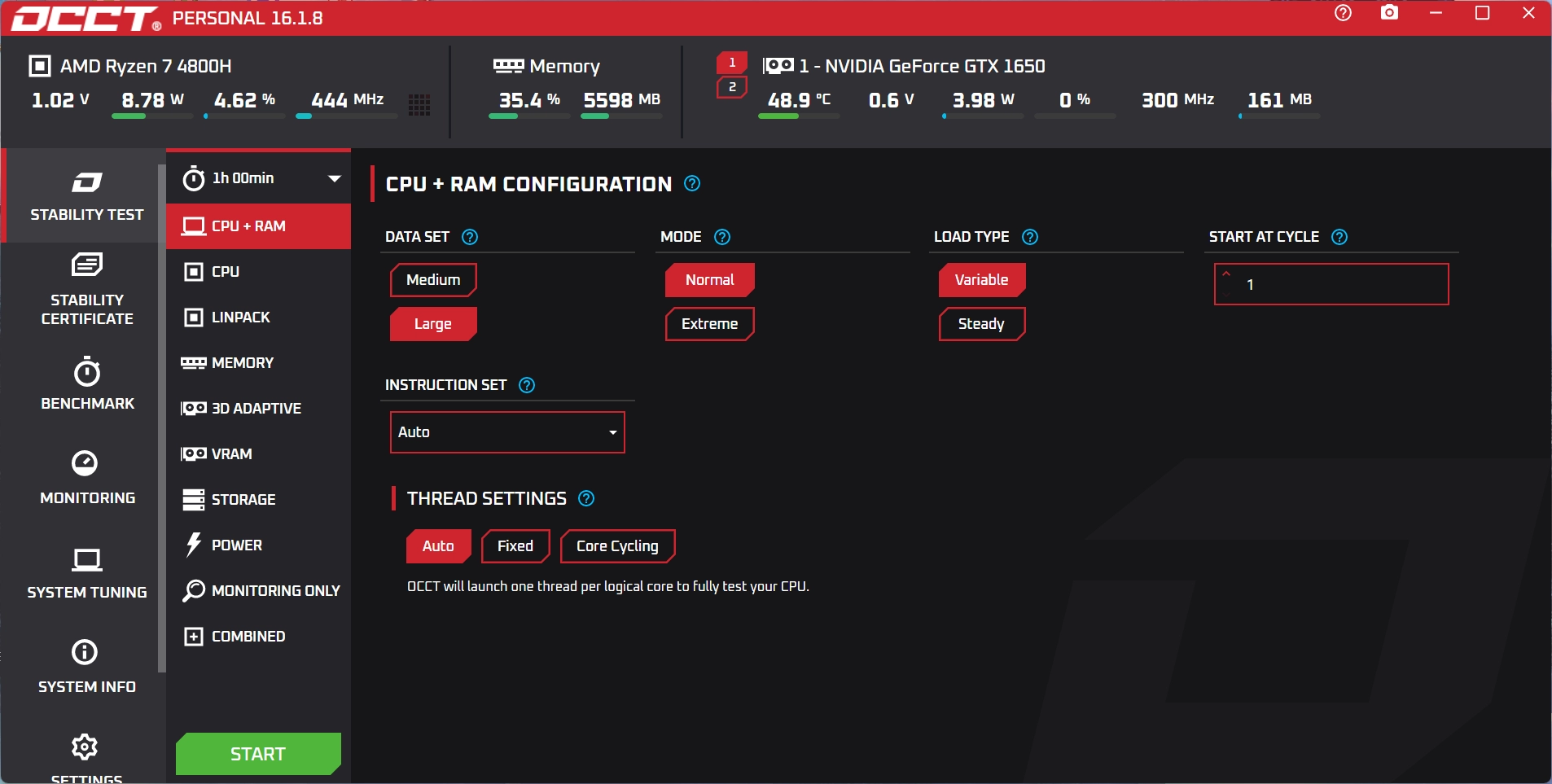Viewport: 1552px width, 784px height.
Task: Open the Stability Certificate section
Action: (86, 289)
